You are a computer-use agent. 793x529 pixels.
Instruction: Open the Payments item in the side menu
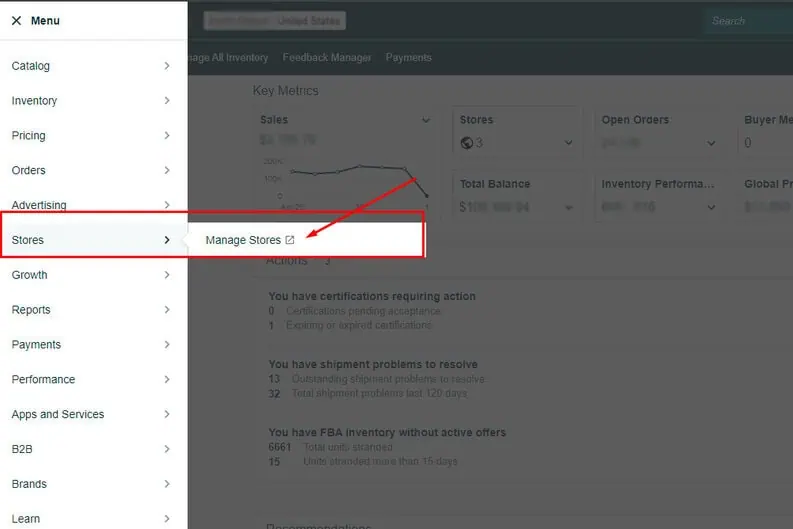coord(94,344)
